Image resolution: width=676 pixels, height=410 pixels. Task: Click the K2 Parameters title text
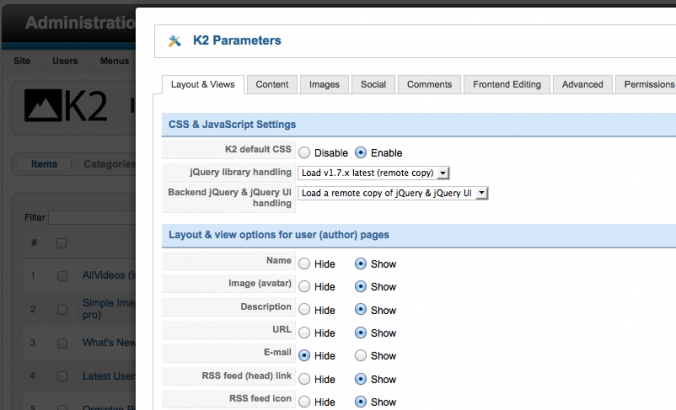tap(237, 41)
